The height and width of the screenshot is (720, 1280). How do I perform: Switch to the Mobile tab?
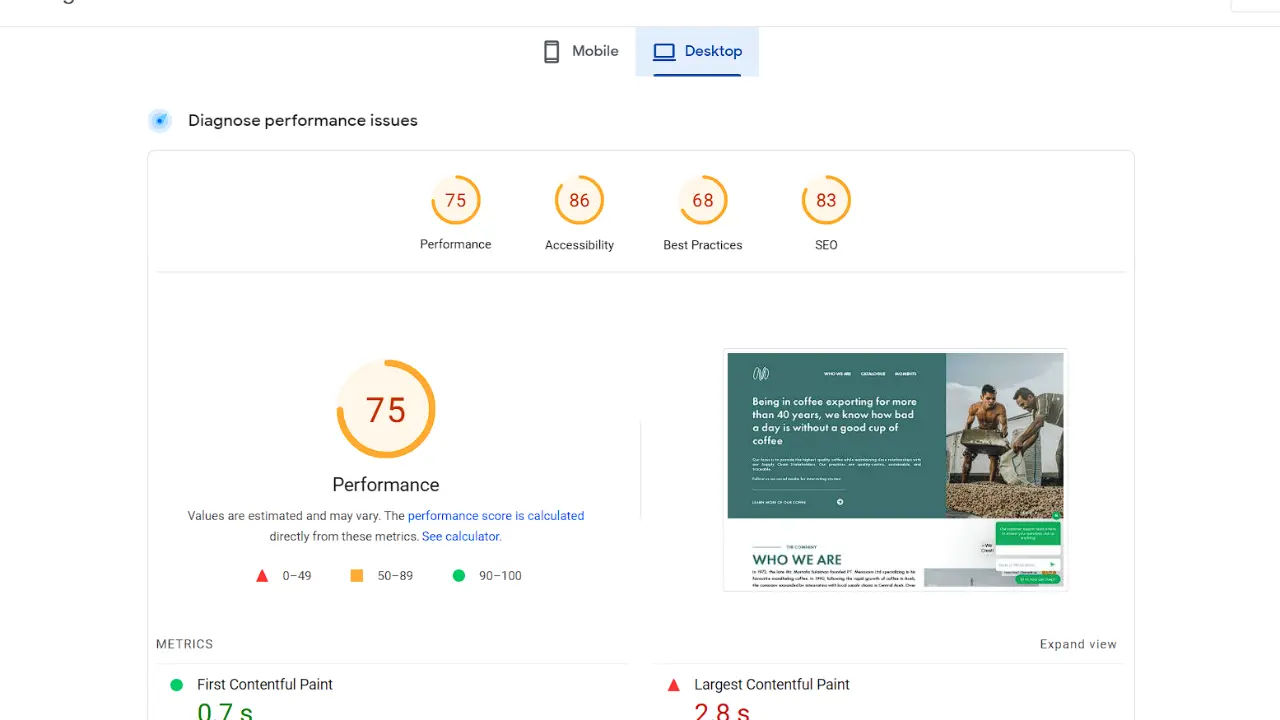point(581,52)
